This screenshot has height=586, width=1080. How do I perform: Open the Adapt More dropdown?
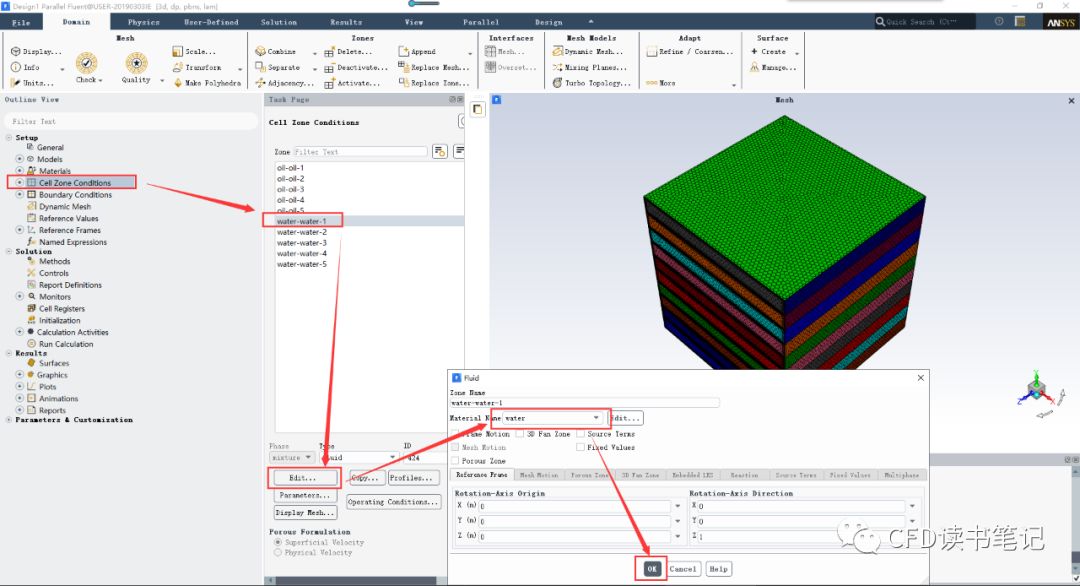[691, 83]
